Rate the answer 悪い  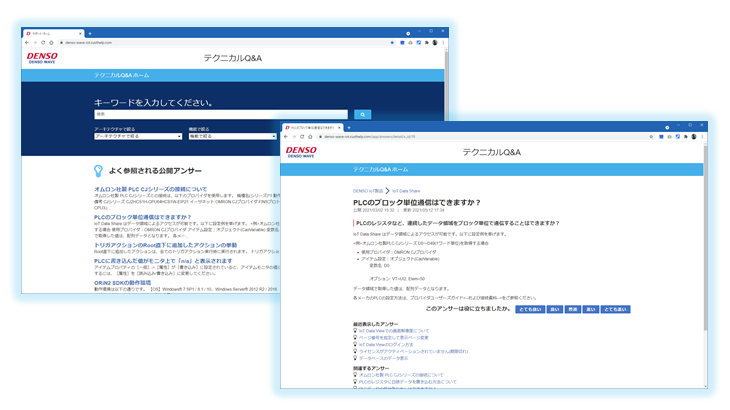click(x=591, y=309)
